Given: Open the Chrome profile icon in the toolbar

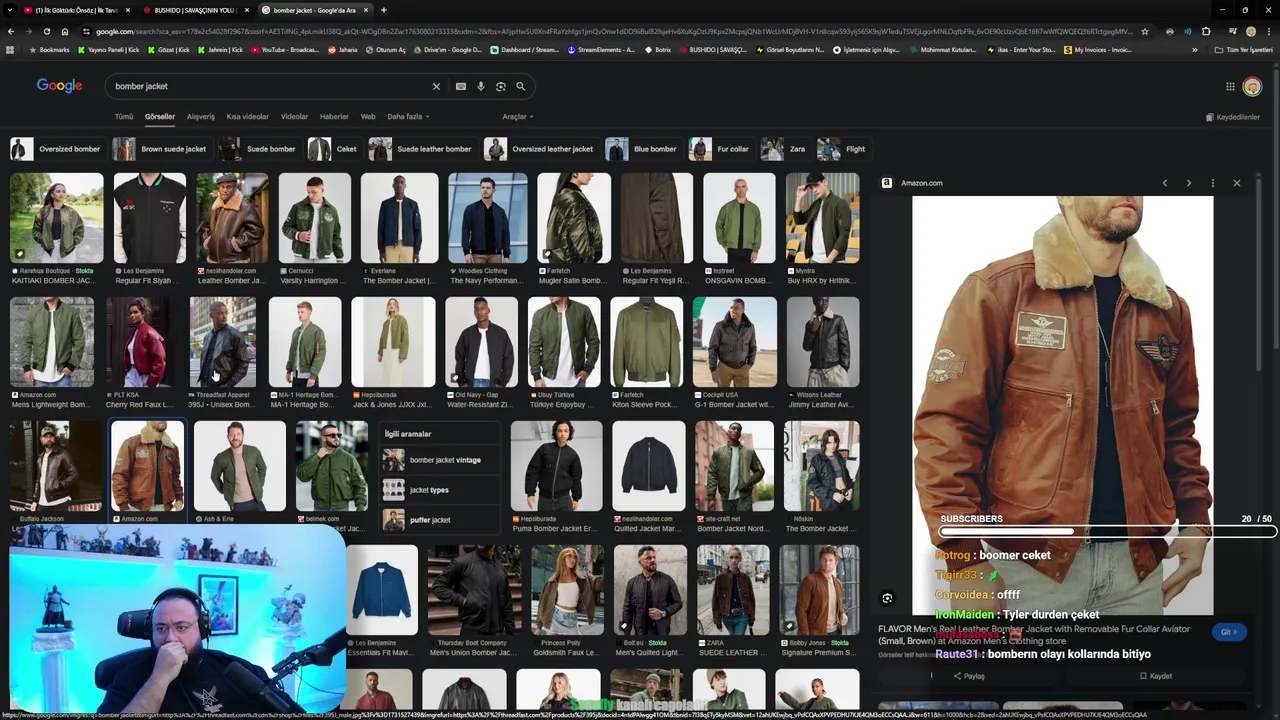Looking at the screenshot, I should coord(1251,31).
